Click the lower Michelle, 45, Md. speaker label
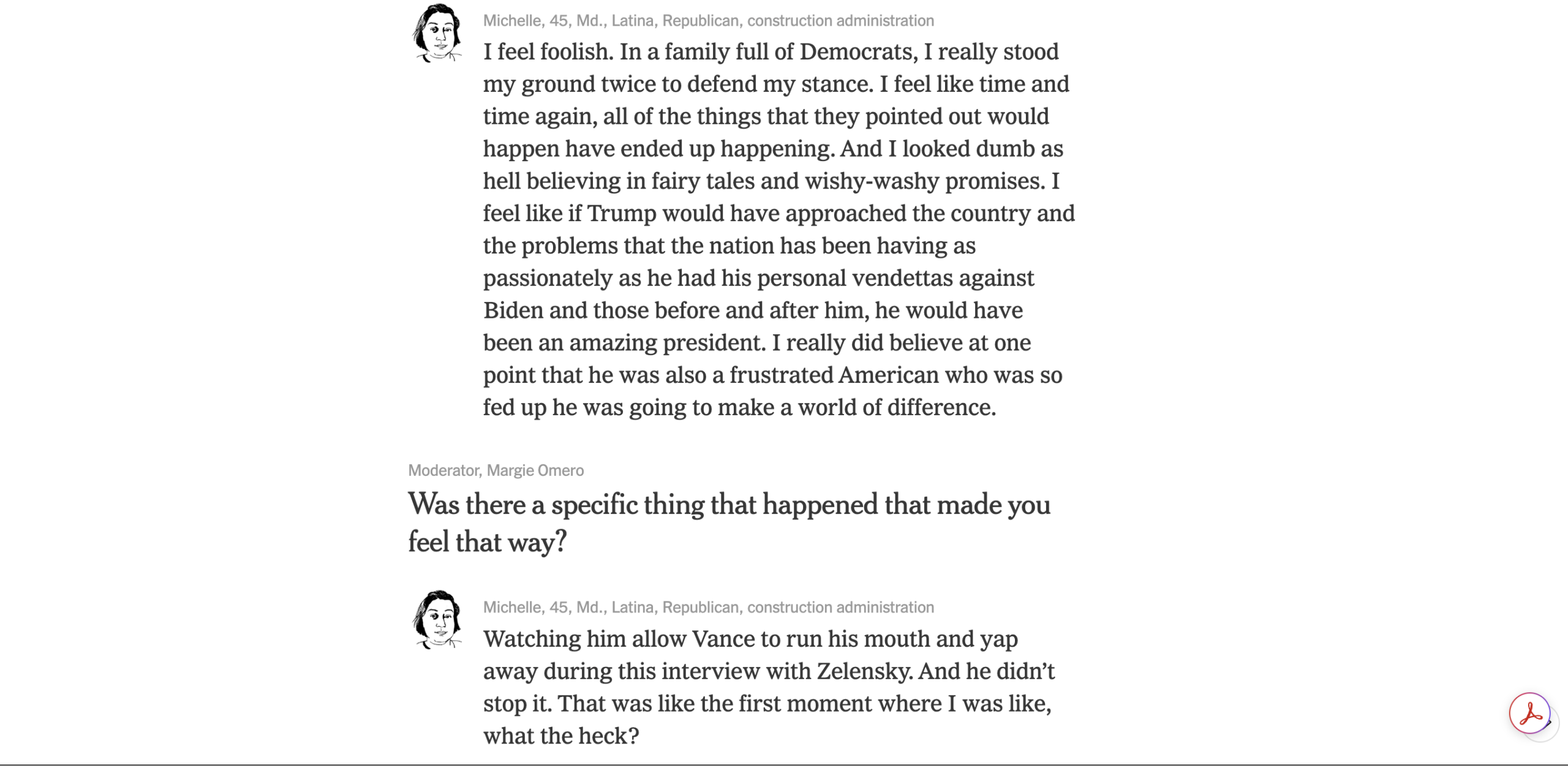Viewport: 1568px width, 768px height. pyautogui.click(x=708, y=608)
